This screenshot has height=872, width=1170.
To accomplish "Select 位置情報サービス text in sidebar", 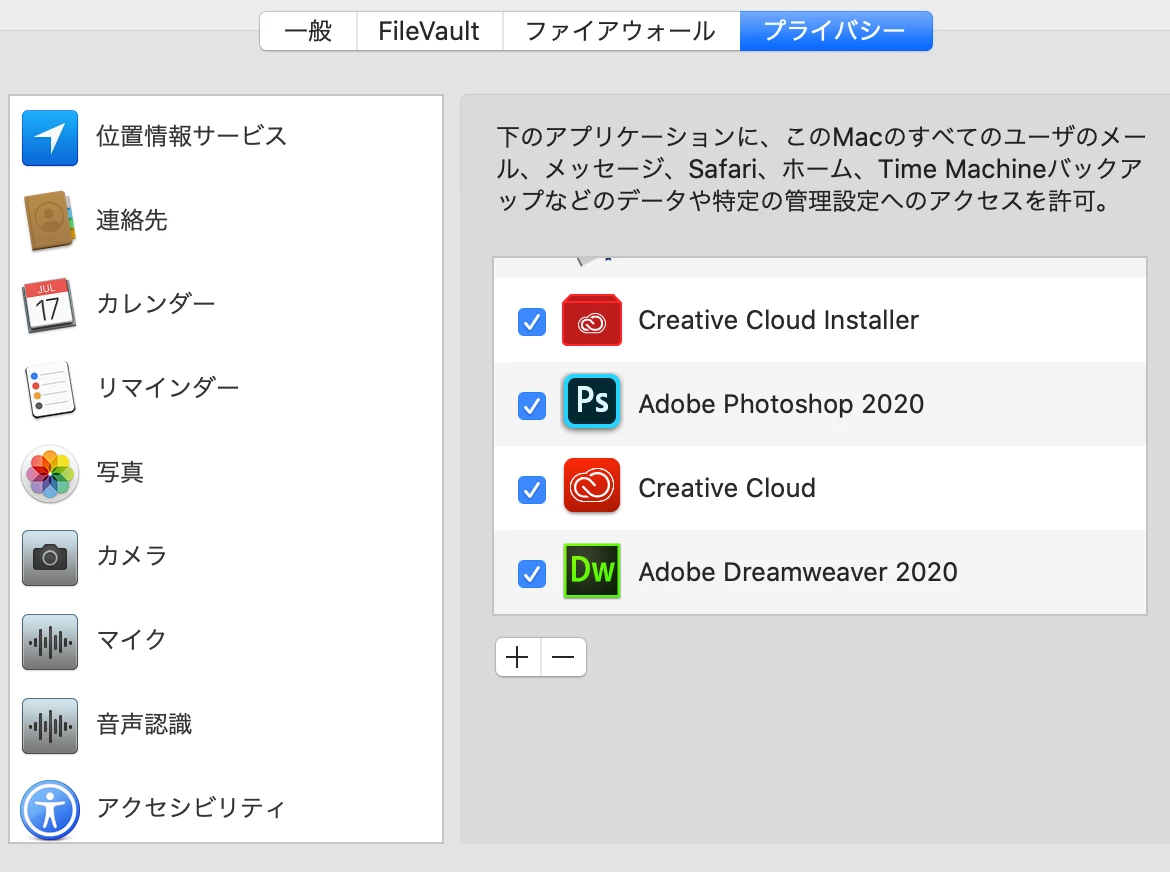I will [192, 137].
